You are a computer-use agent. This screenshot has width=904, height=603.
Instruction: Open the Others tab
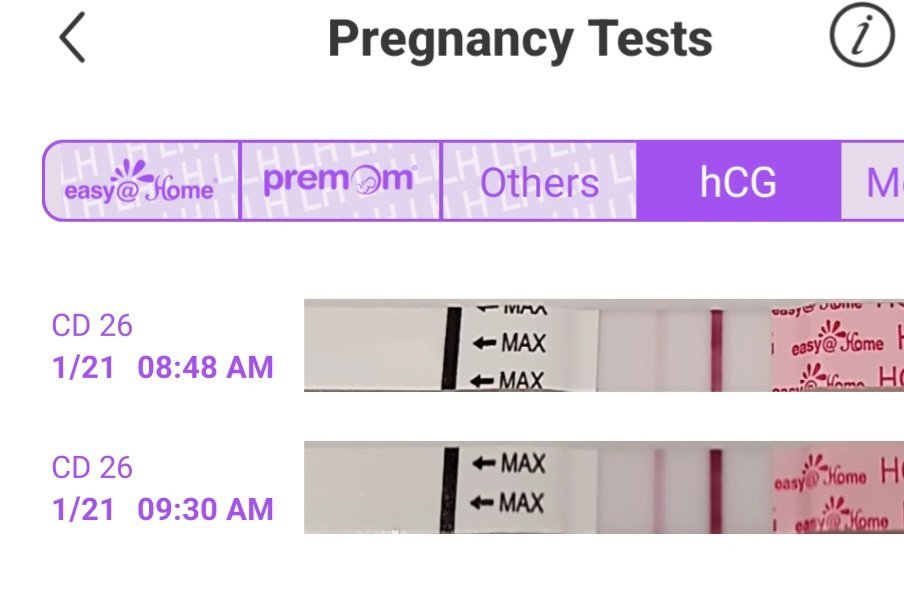pyautogui.click(x=539, y=182)
